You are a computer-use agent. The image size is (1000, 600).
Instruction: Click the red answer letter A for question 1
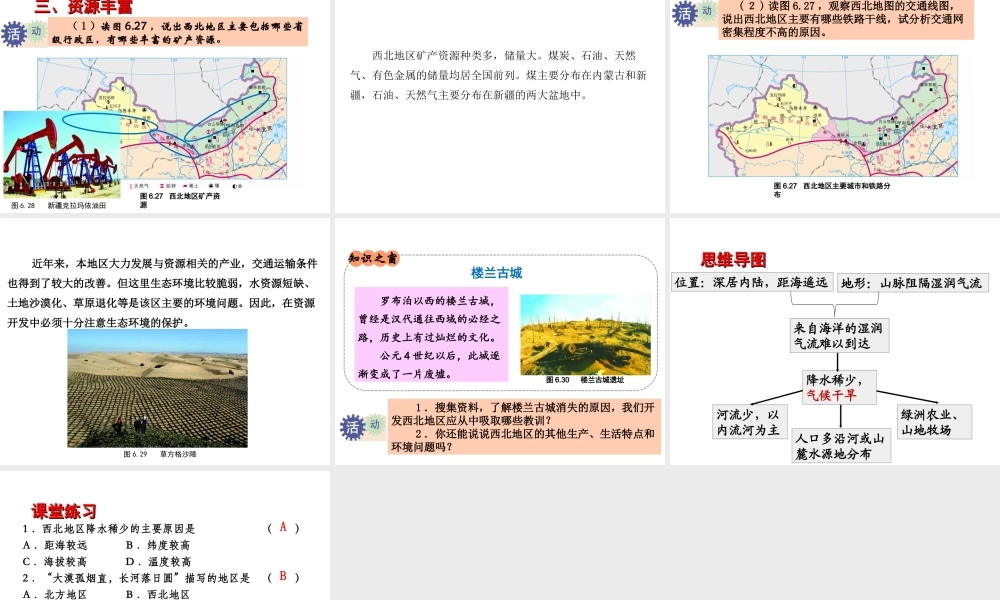click(283, 527)
